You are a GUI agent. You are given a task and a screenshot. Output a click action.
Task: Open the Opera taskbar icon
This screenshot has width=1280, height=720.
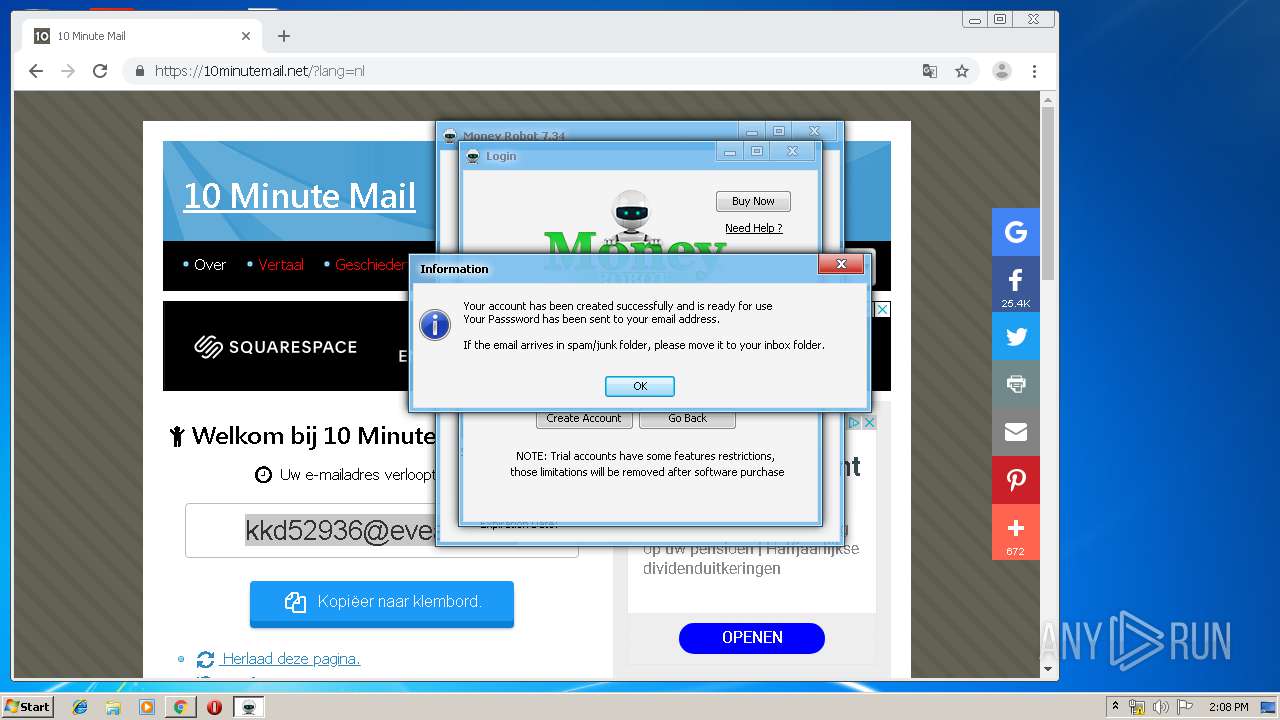pyautogui.click(x=214, y=707)
